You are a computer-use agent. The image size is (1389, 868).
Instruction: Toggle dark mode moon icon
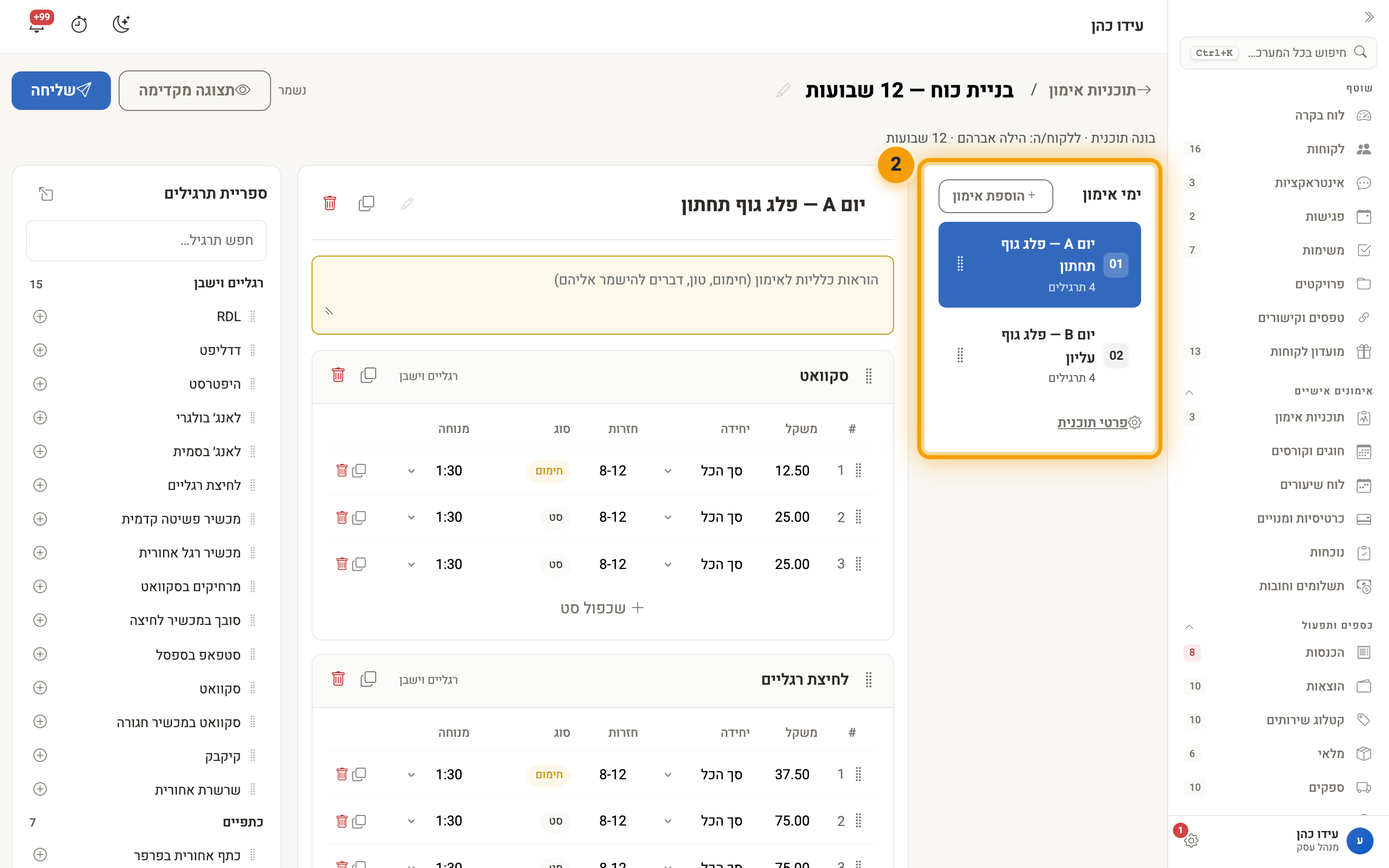coord(121,24)
